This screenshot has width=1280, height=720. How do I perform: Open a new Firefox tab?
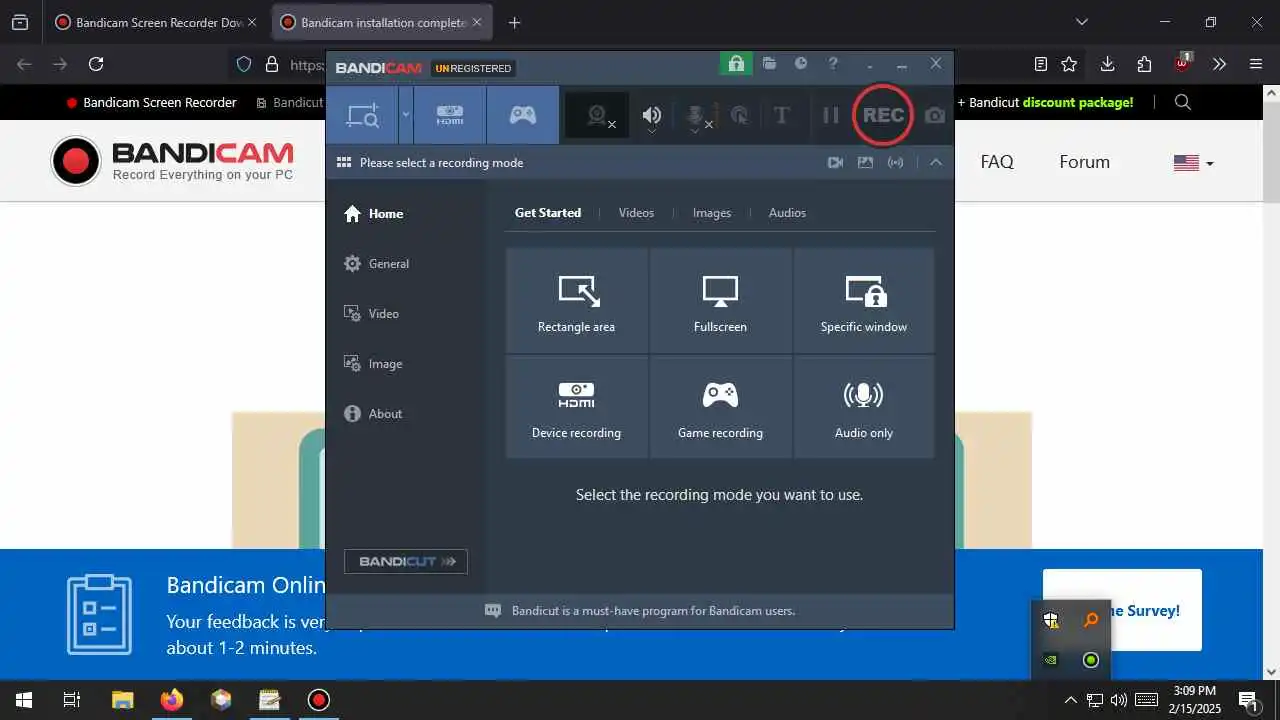(x=514, y=22)
